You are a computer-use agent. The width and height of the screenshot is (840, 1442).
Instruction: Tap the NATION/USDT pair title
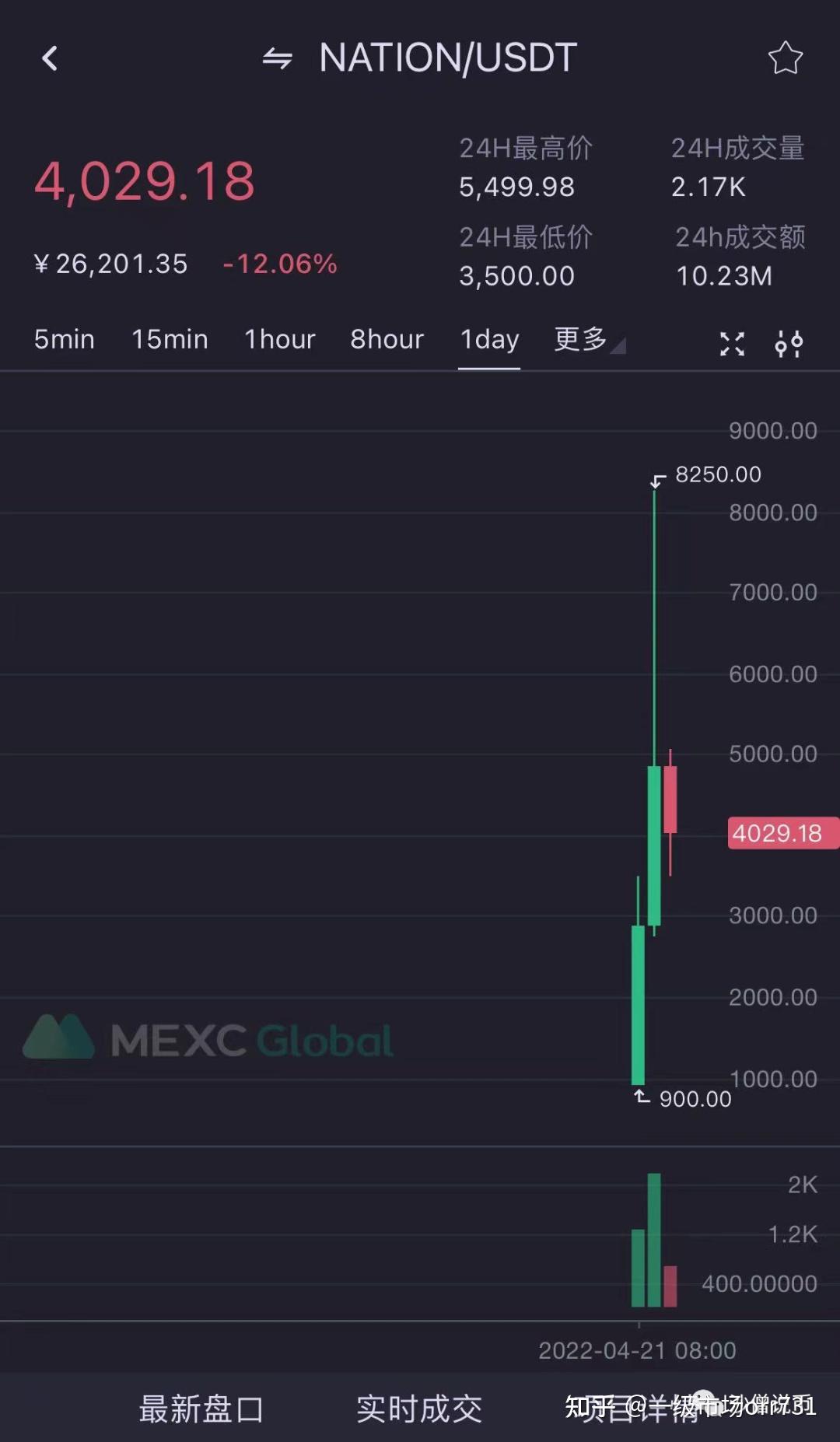pos(448,58)
